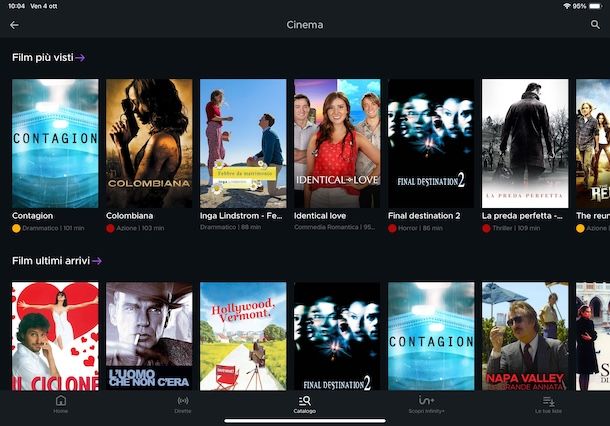Tap 'Azione | 103 min' under Colombiana
610x426 pixels.
point(140,228)
